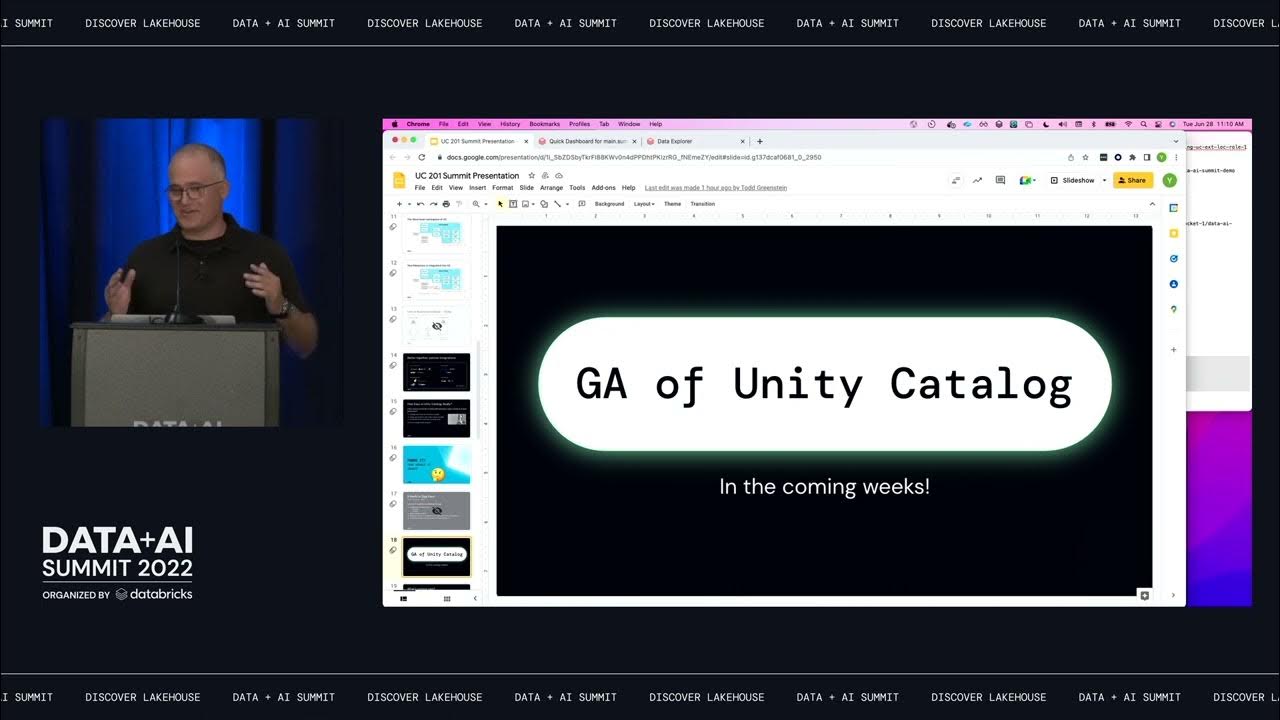This screenshot has height=720, width=1280.
Task: Bookmark this page with the star
Action: (x=1085, y=157)
